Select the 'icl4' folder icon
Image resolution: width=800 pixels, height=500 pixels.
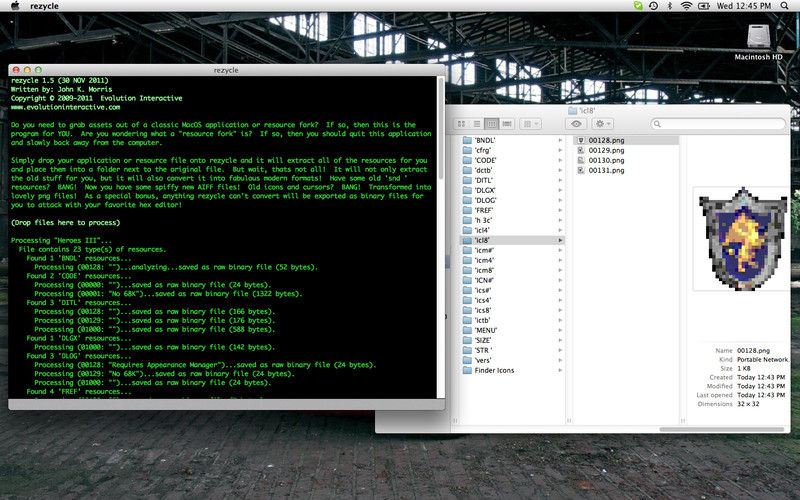[x=467, y=230]
